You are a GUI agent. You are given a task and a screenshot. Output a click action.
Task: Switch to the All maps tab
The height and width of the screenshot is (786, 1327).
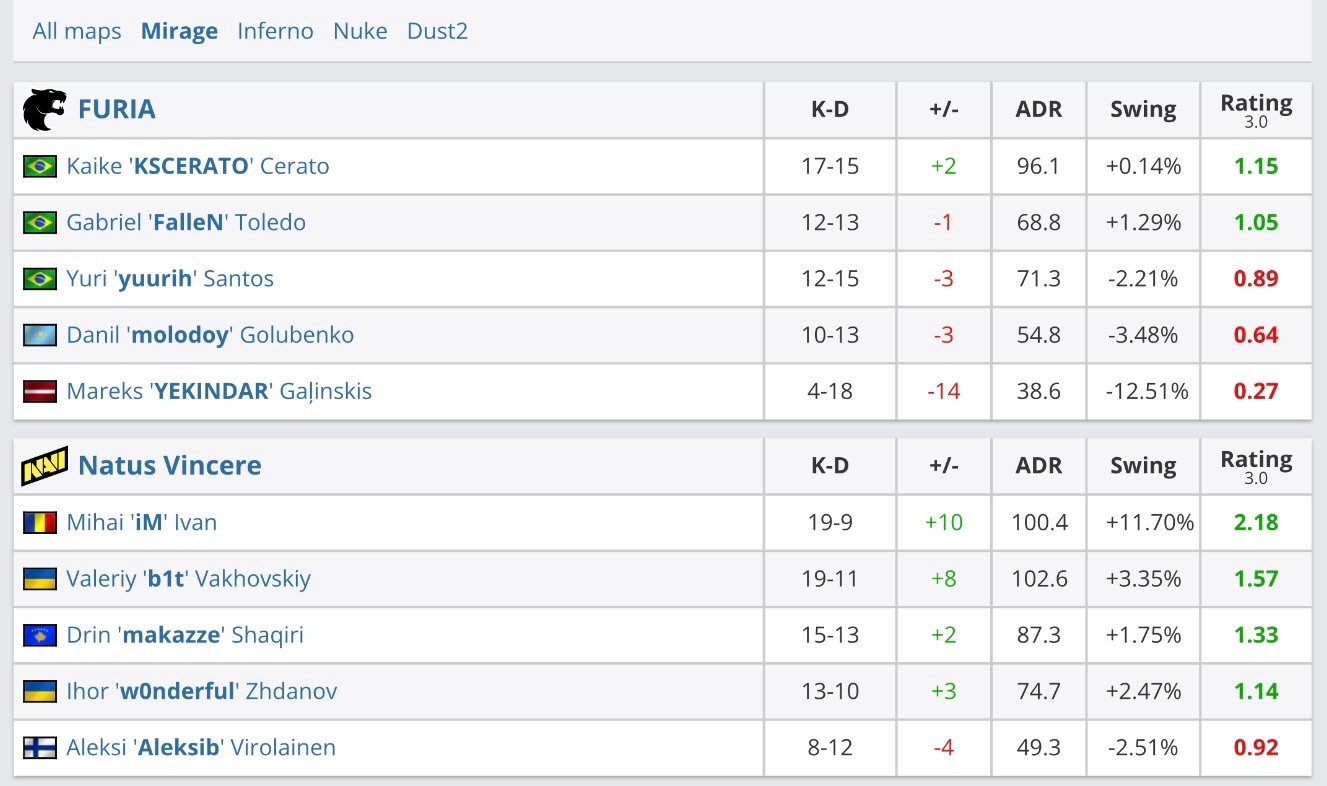click(77, 31)
